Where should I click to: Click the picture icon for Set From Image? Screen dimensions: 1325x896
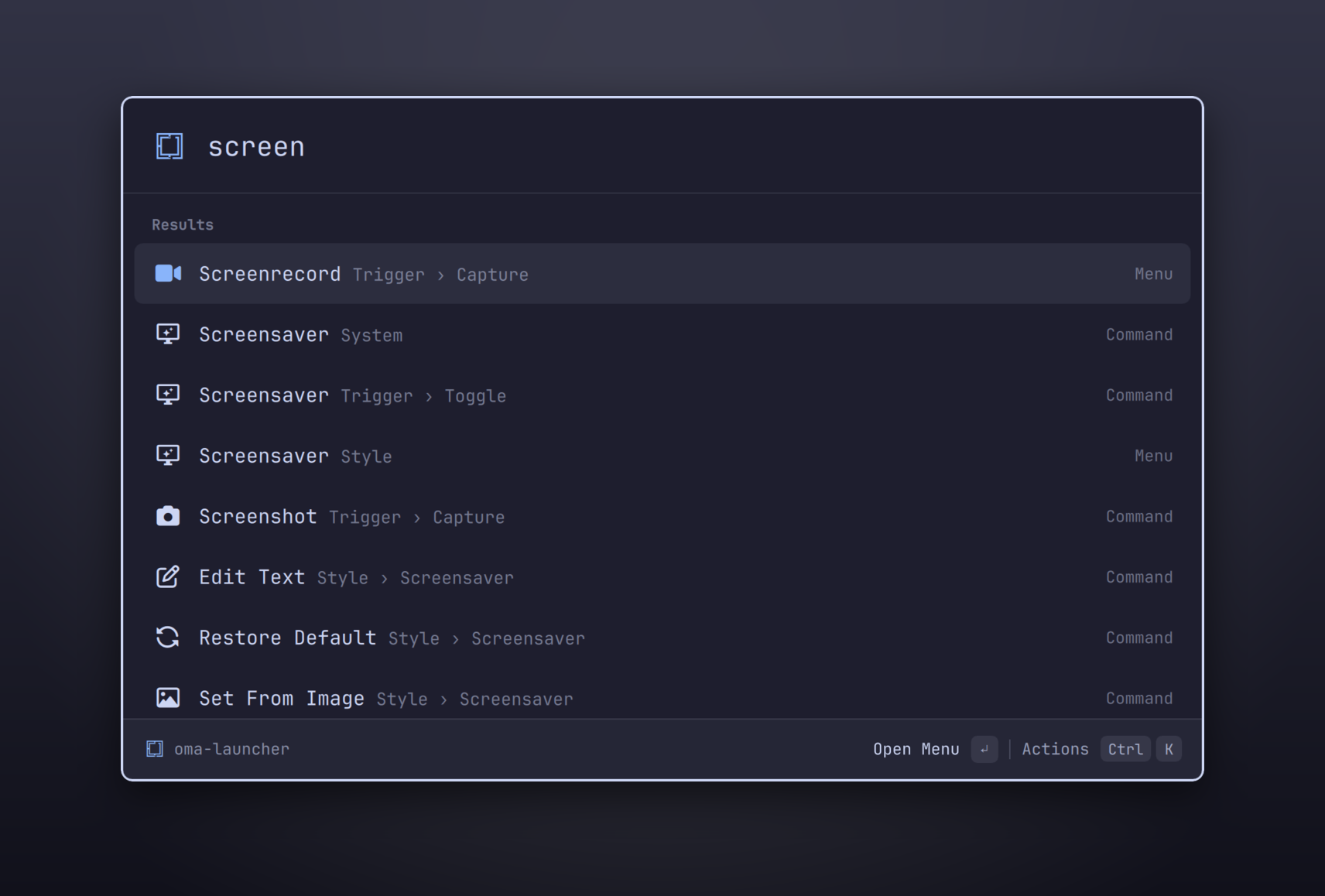pos(168,698)
